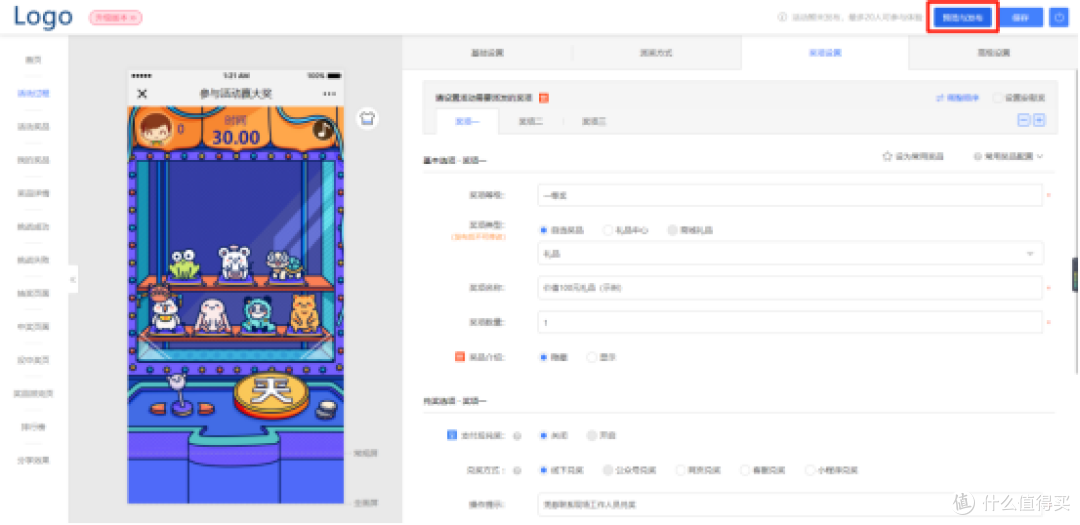
Task: Click the 调整顺序 reorder icon
Action: click(x=939, y=99)
